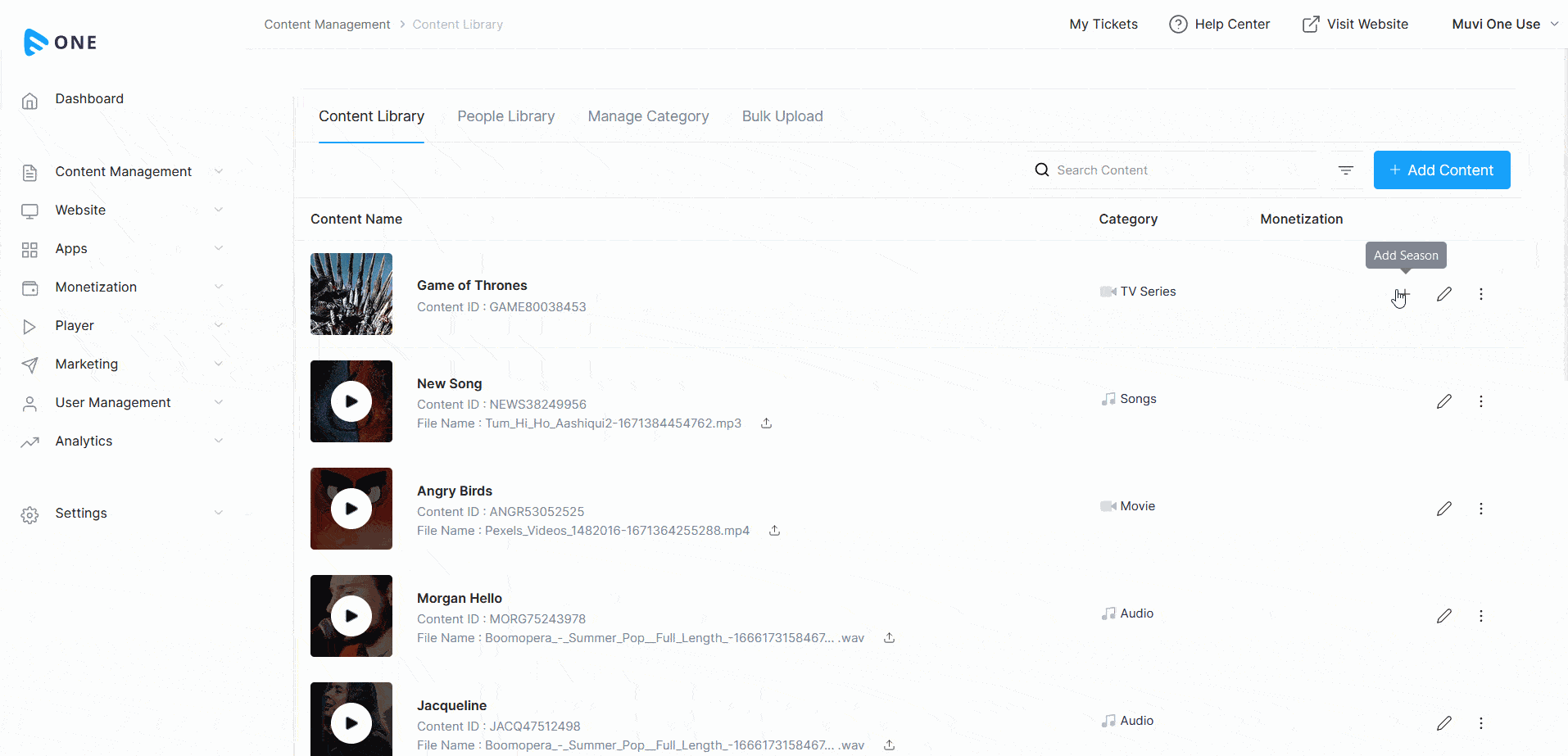This screenshot has height=756, width=1568.
Task: Click the Angry Birds title
Action: (455, 491)
